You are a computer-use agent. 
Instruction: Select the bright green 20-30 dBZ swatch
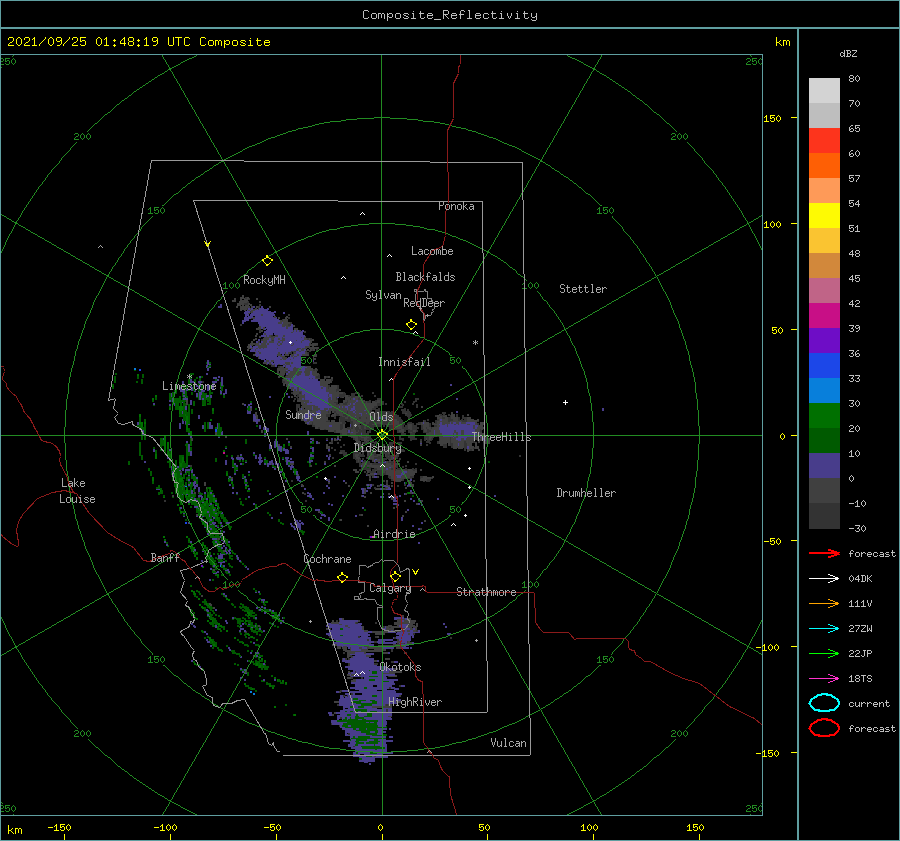pyautogui.click(x=824, y=416)
